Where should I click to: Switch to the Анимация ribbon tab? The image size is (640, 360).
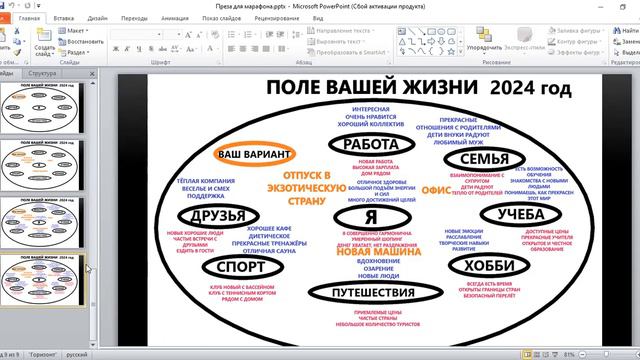pyautogui.click(x=175, y=18)
